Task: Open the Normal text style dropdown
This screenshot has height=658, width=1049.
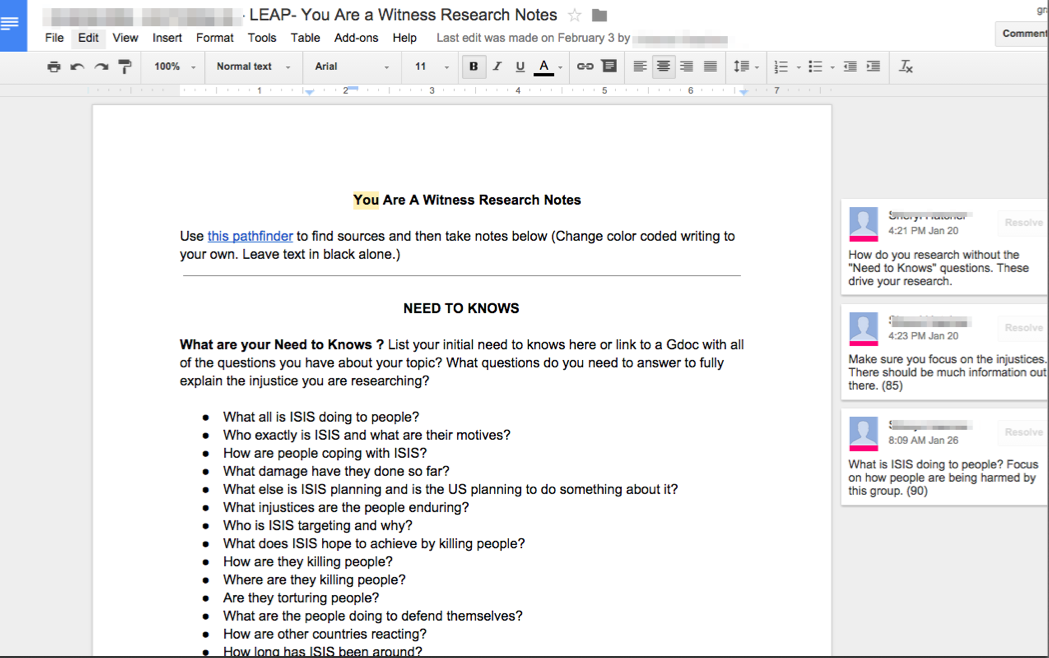Action: (252, 67)
